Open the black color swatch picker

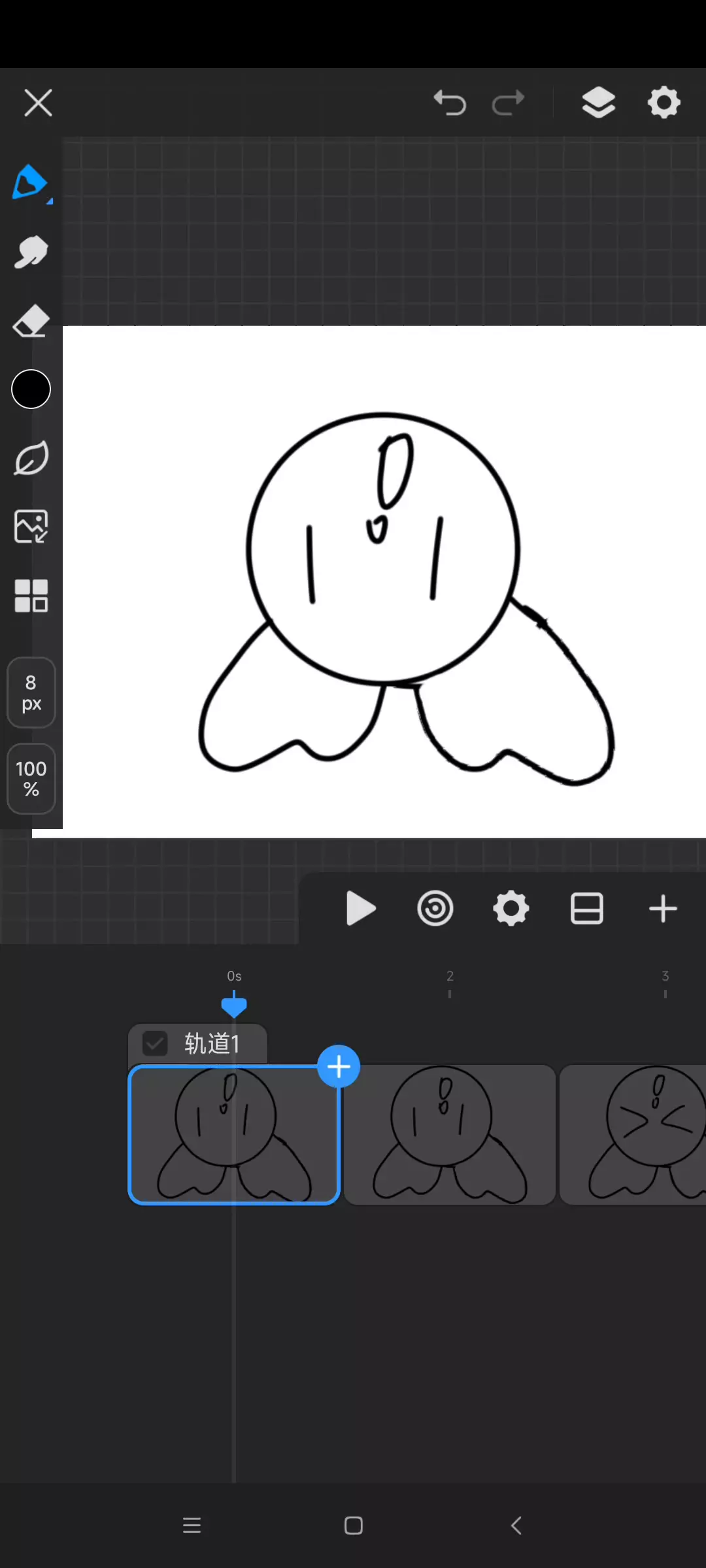31,389
